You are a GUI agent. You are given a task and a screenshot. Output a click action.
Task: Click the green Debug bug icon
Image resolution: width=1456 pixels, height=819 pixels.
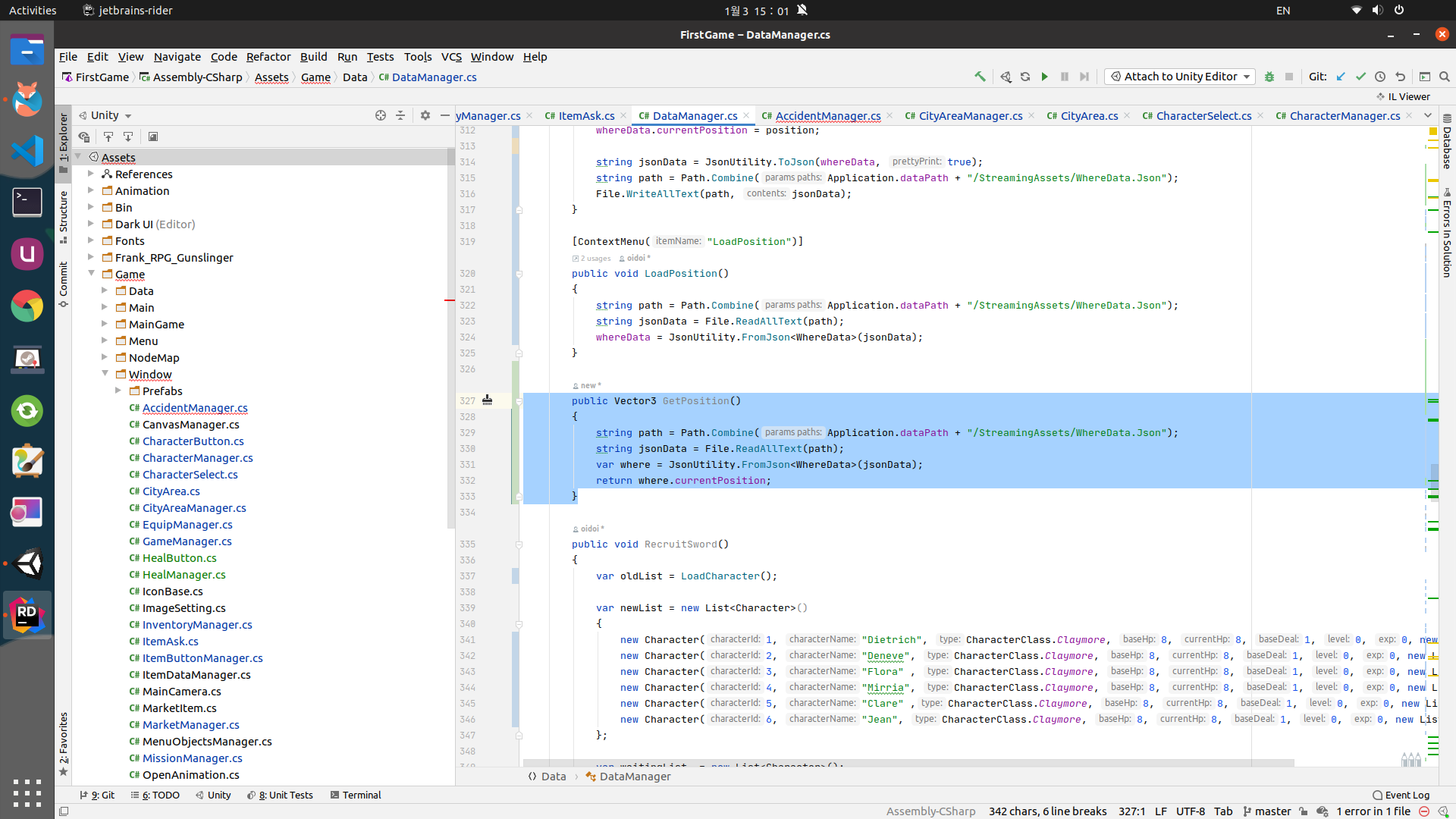point(1269,77)
